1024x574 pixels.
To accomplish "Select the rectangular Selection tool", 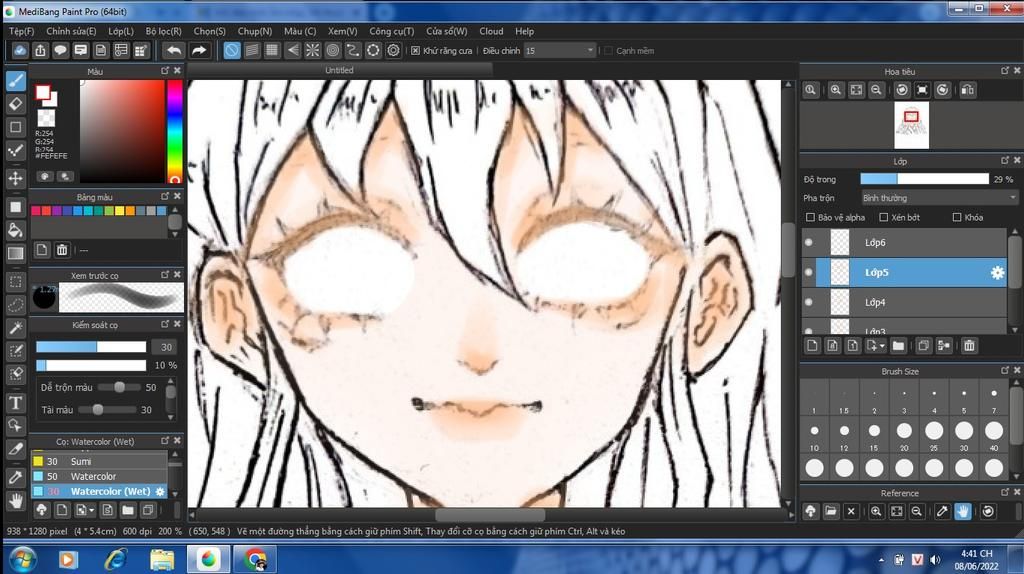I will (16, 282).
